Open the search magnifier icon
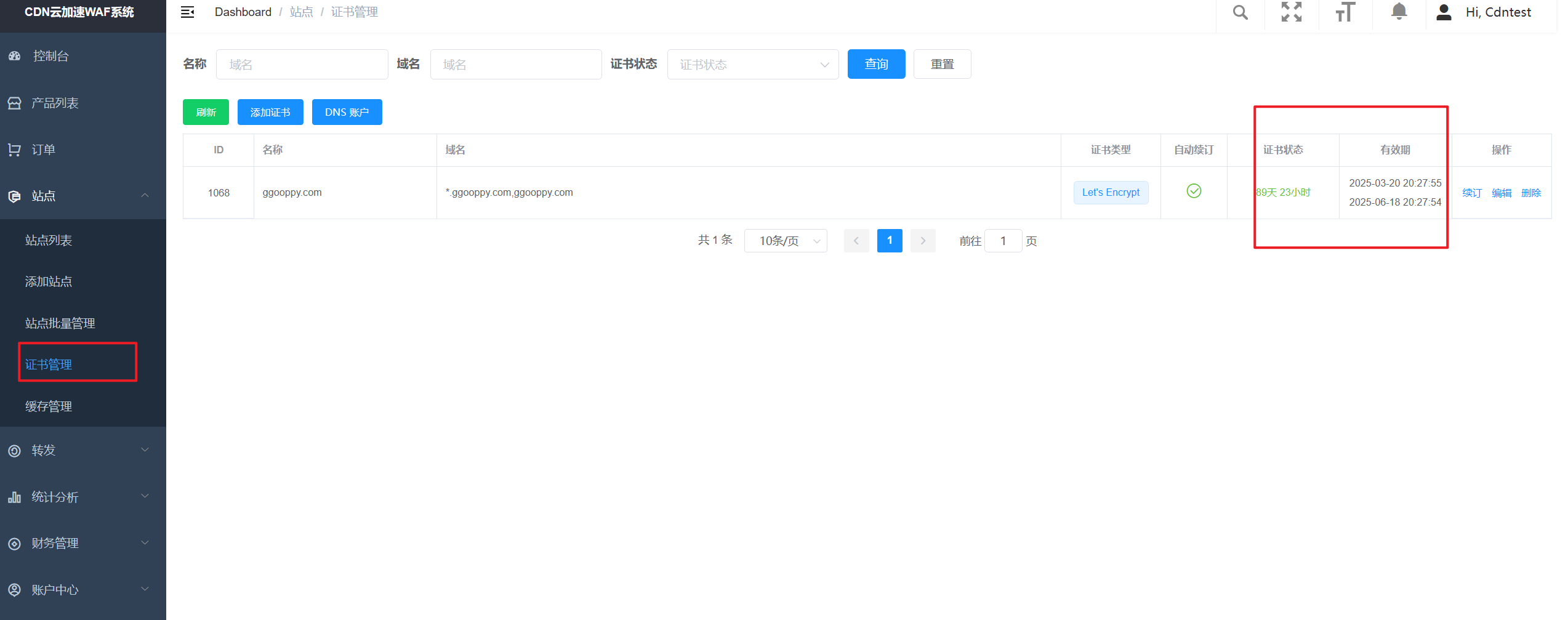This screenshot has height=620, width=1568. point(1240,12)
